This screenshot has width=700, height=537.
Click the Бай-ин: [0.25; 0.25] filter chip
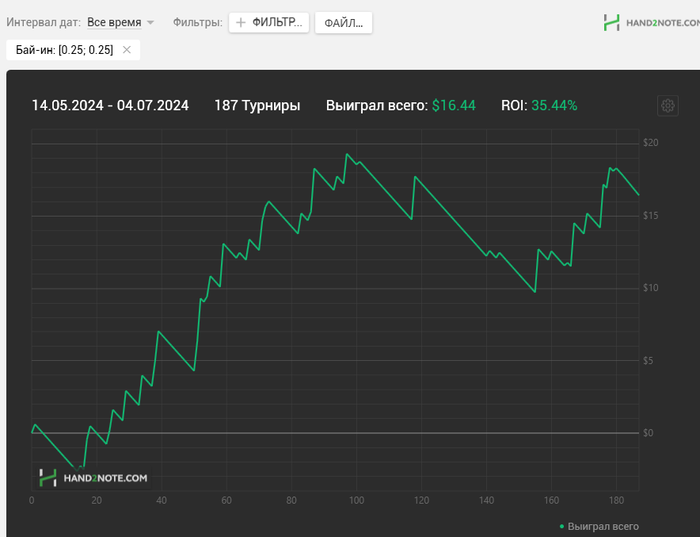[x=73, y=50]
